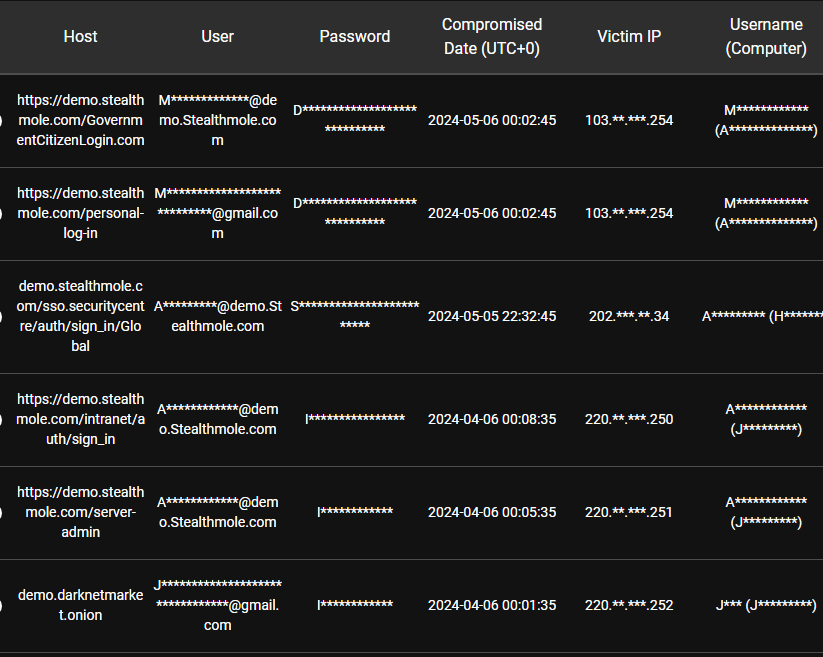Select the personal-log-in host cell
Image resolution: width=823 pixels, height=657 pixels.
[80, 213]
